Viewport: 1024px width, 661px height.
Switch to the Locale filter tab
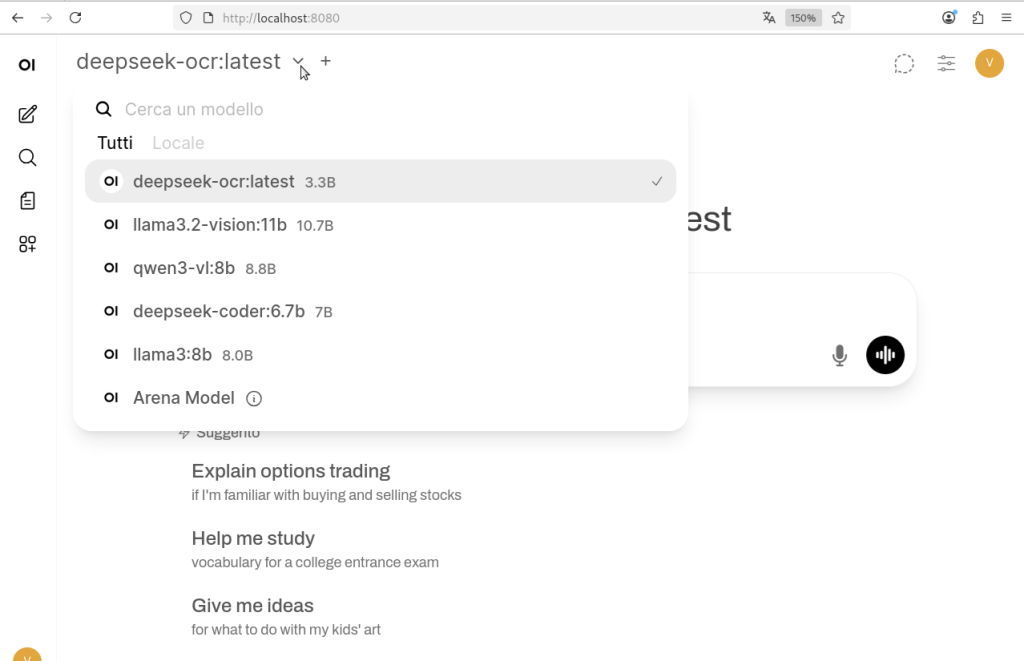(x=178, y=143)
